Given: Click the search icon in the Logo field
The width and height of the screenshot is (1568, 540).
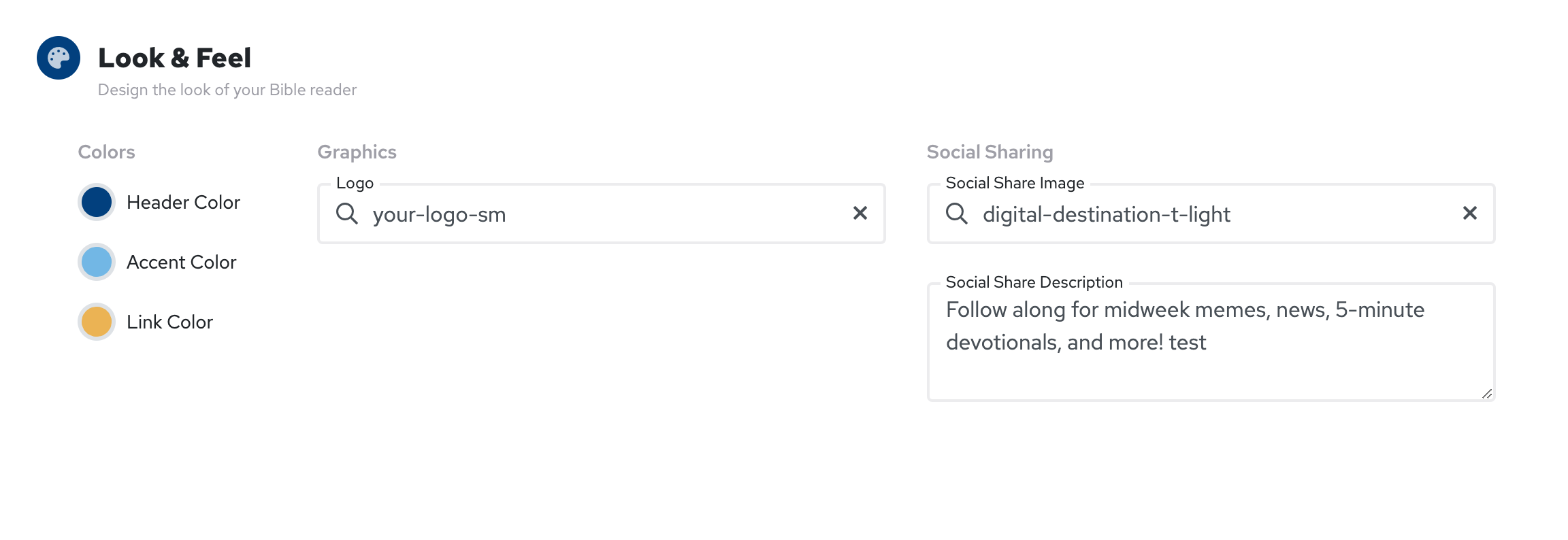Looking at the screenshot, I should click(x=347, y=214).
